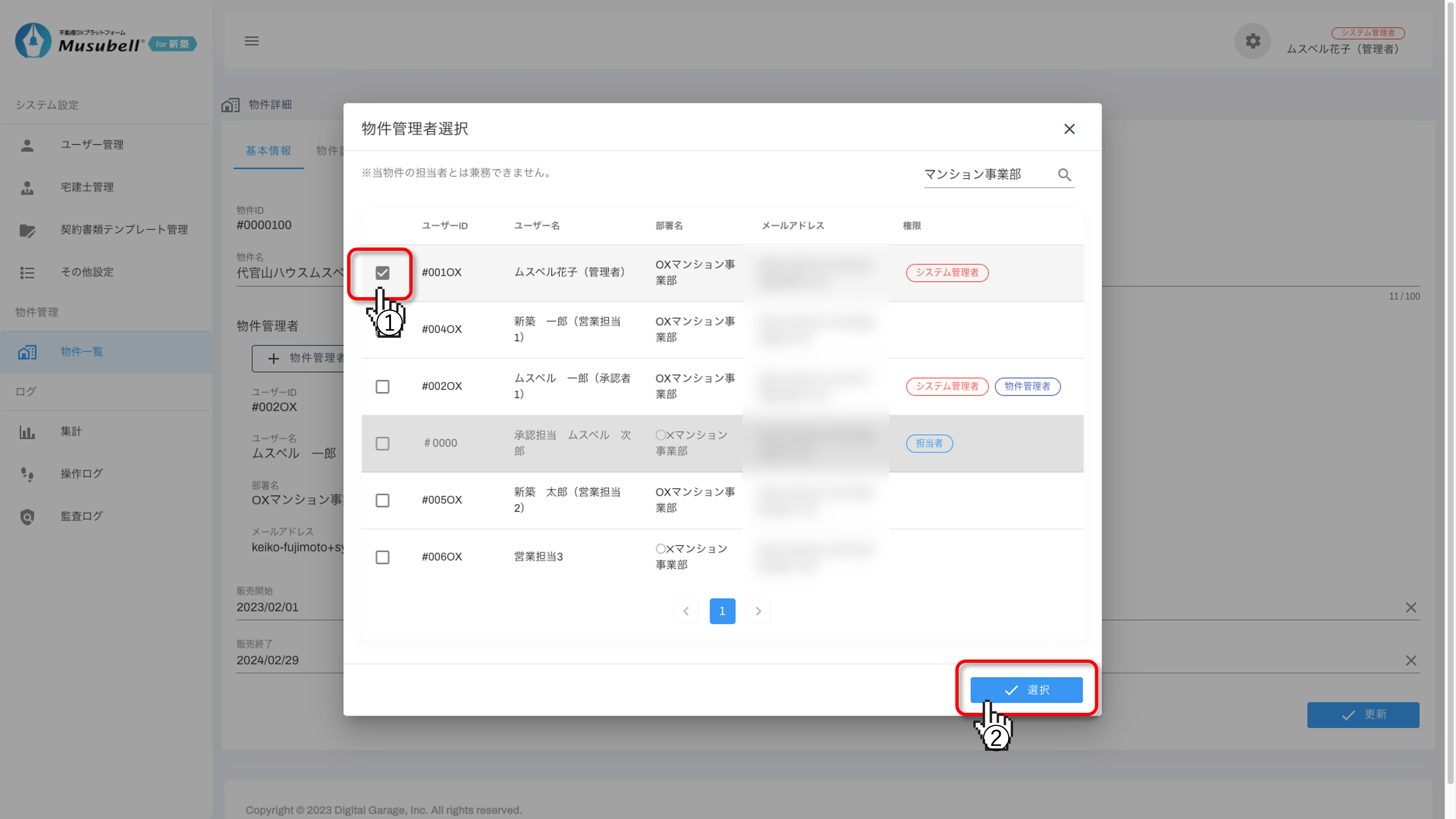Open 集計 chart icon in sidebar
The height and width of the screenshot is (819, 1456).
27,432
